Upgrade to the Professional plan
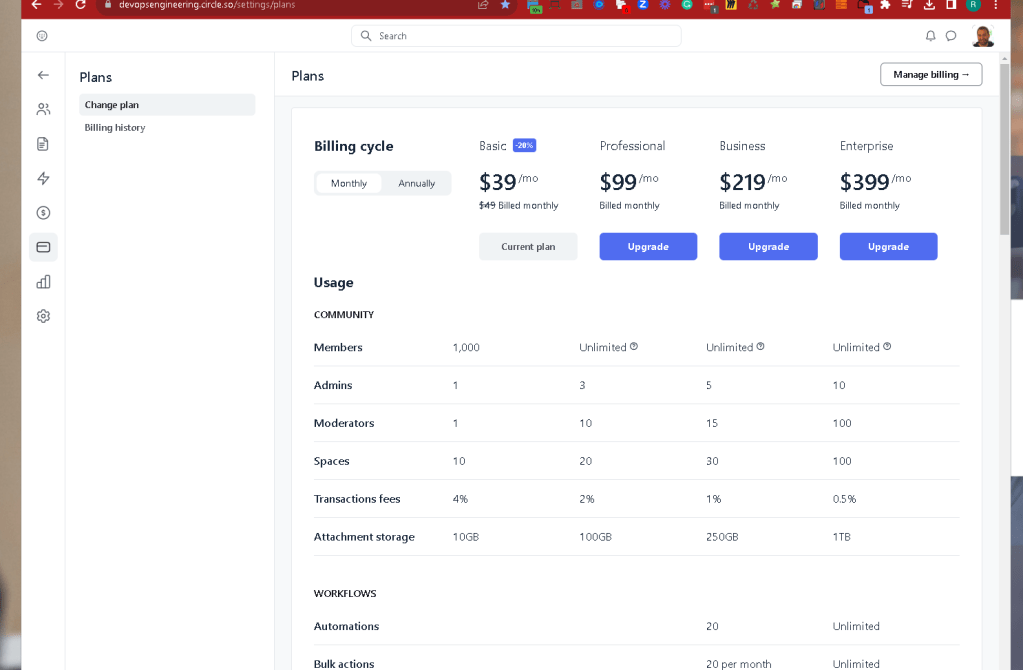This screenshot has height=670, width=1023. tap(648, 247)
